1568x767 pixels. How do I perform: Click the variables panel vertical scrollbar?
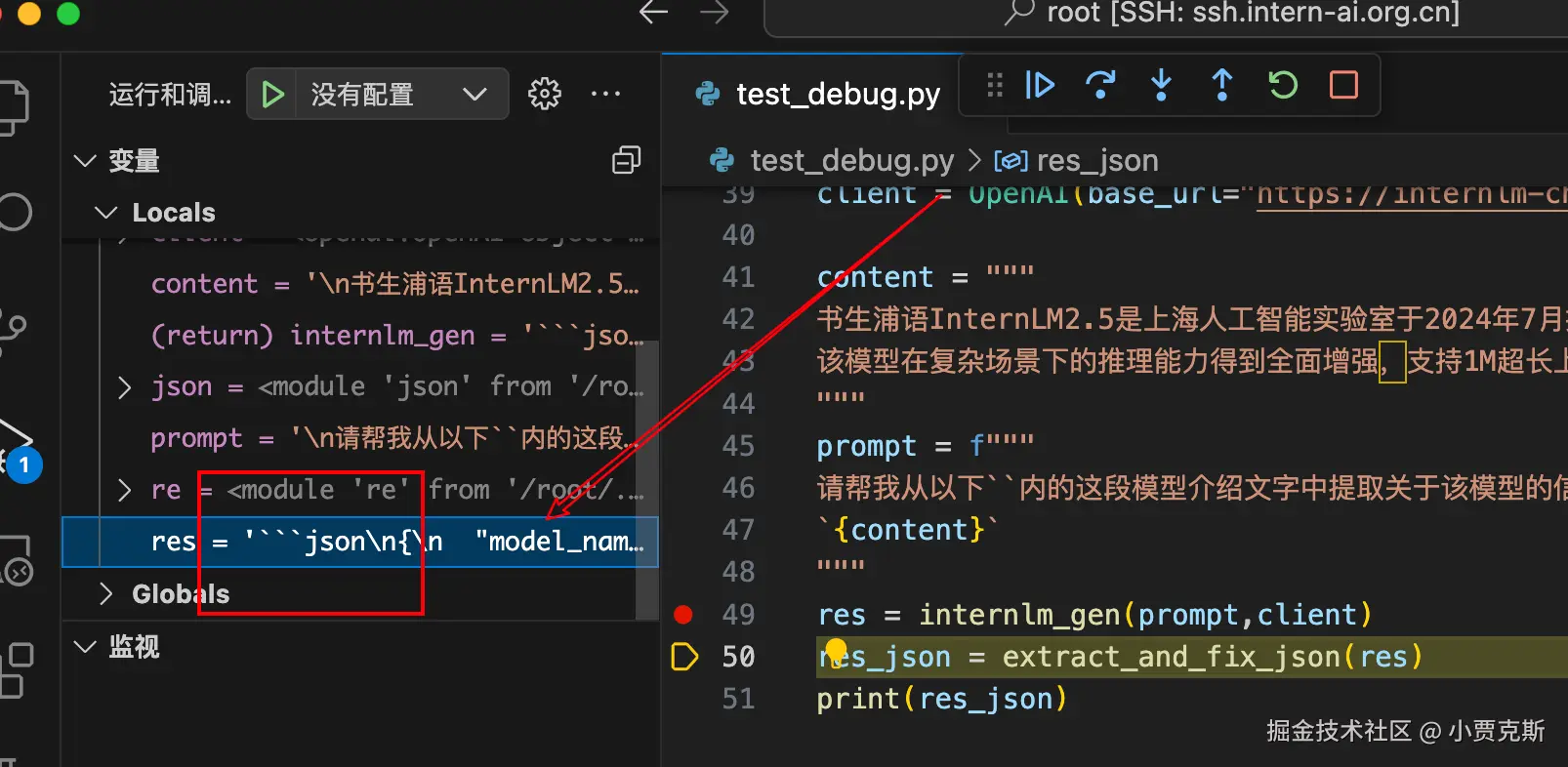(646, 478)
